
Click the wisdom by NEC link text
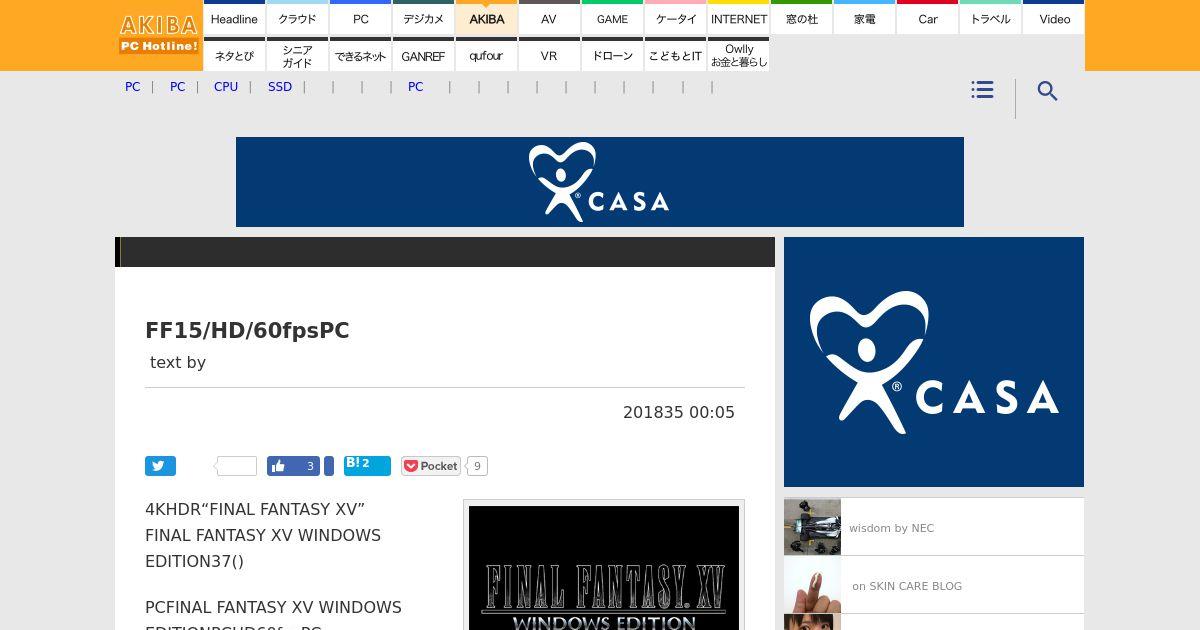[891, 528]
